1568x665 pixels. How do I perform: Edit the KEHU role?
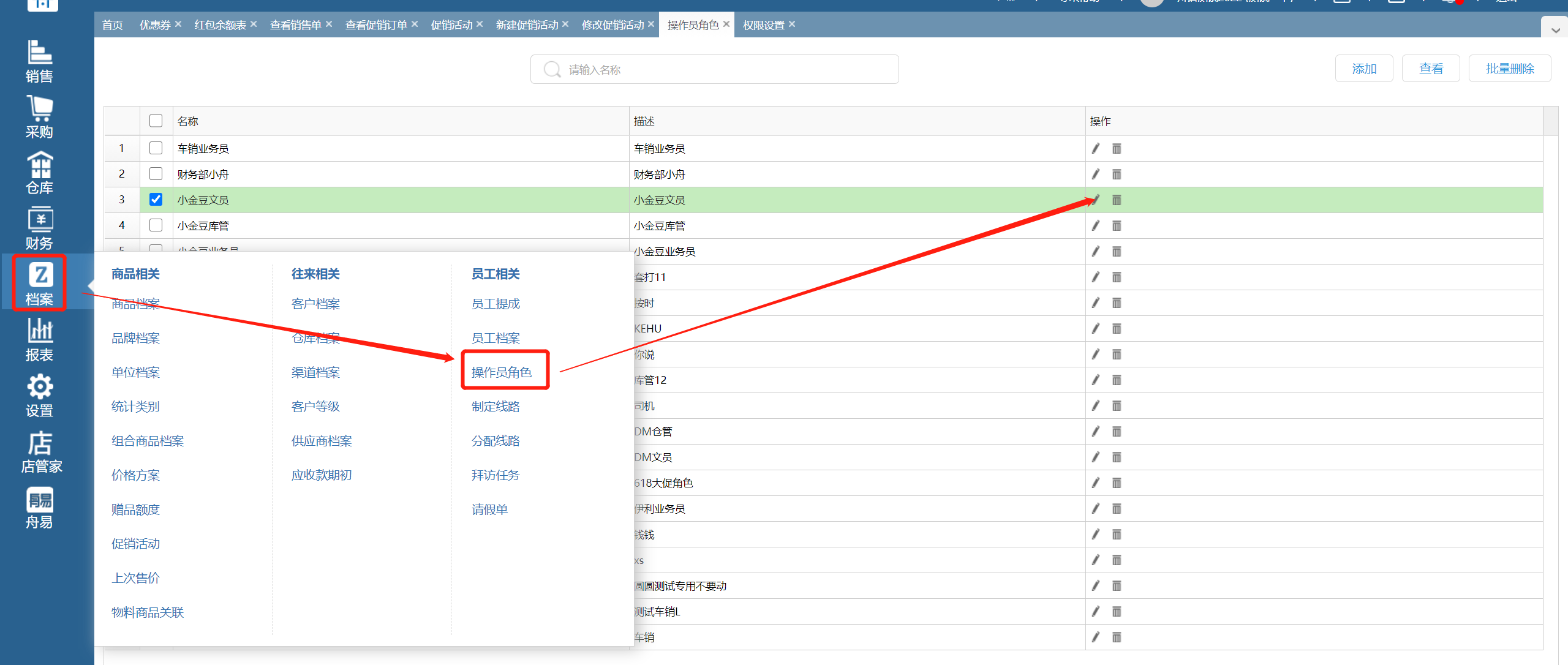(x=1096, y=329)
